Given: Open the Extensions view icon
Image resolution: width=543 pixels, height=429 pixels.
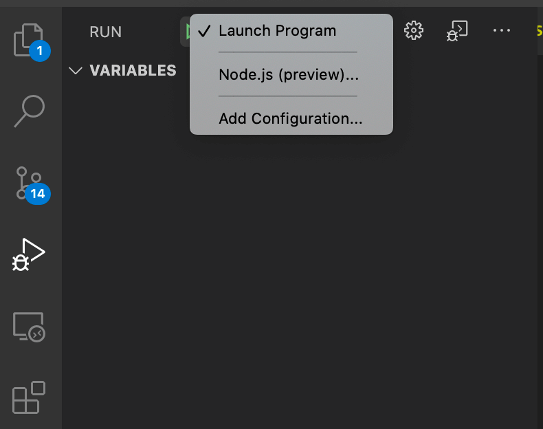Looking at the screenshot, I should pos(29,397).
